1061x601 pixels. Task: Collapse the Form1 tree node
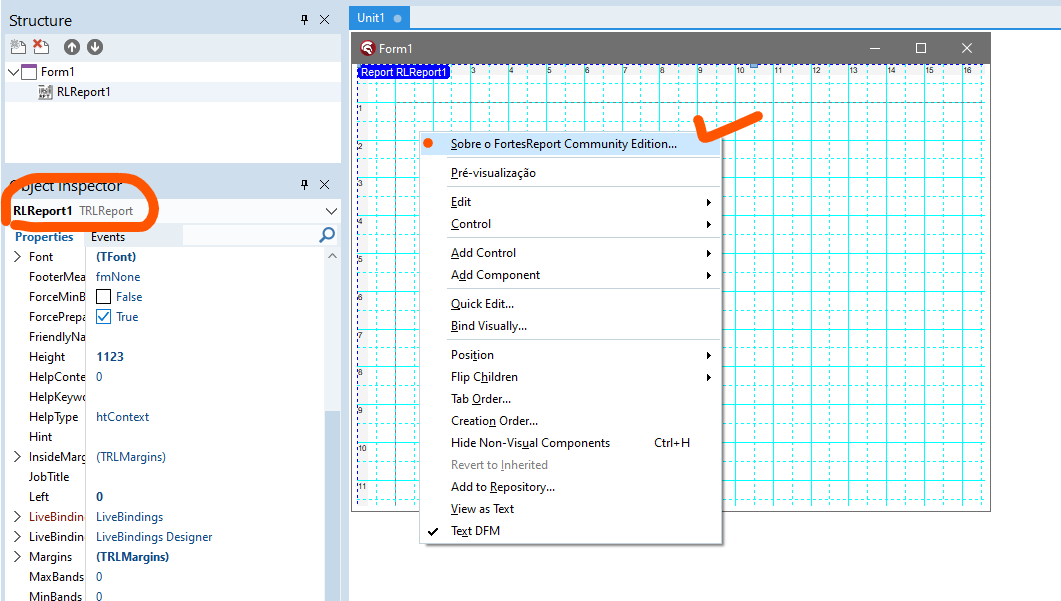[14, 71]
